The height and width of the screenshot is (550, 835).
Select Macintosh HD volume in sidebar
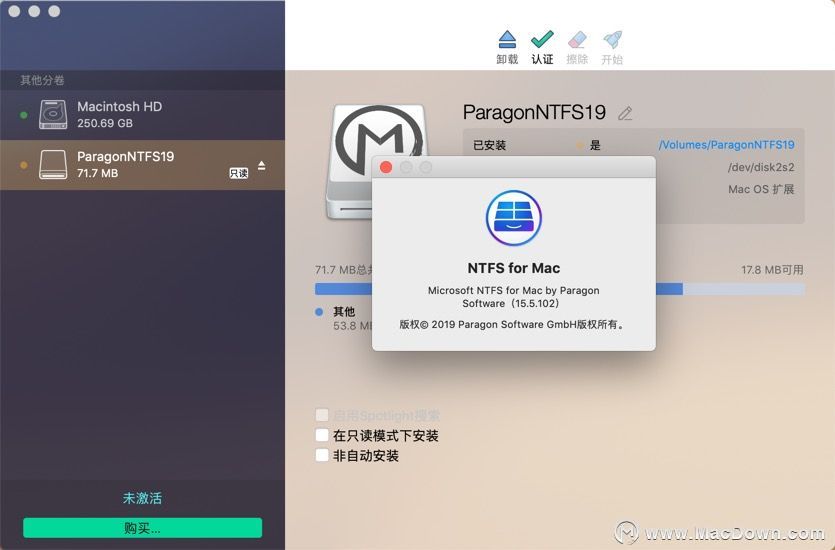click(x=142, y=114)
